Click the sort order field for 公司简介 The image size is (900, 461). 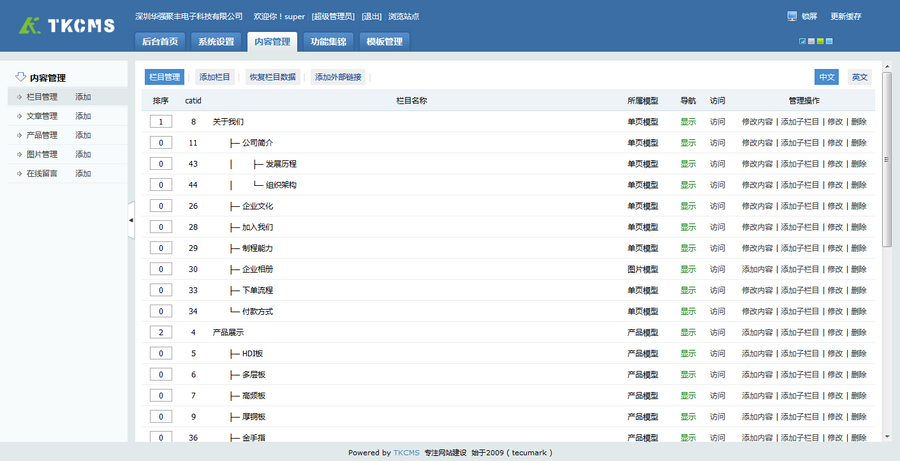tap(161, 143)
